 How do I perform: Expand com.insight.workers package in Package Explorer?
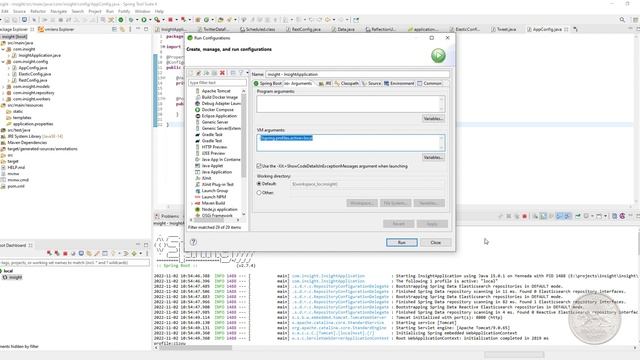(3, 99)
